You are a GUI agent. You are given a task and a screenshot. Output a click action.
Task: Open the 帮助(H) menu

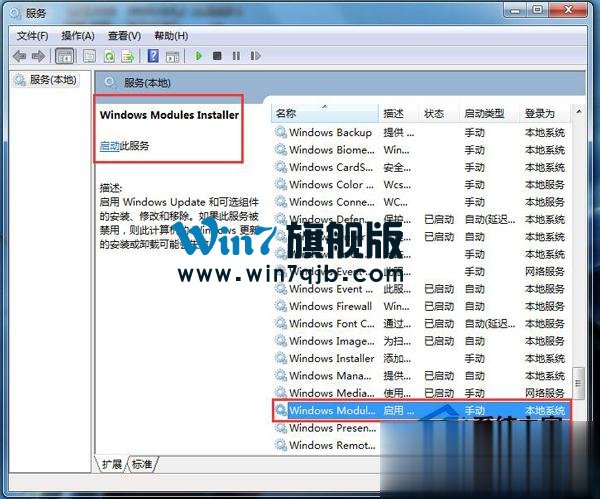pyautogui.click(x=171, y=36)
